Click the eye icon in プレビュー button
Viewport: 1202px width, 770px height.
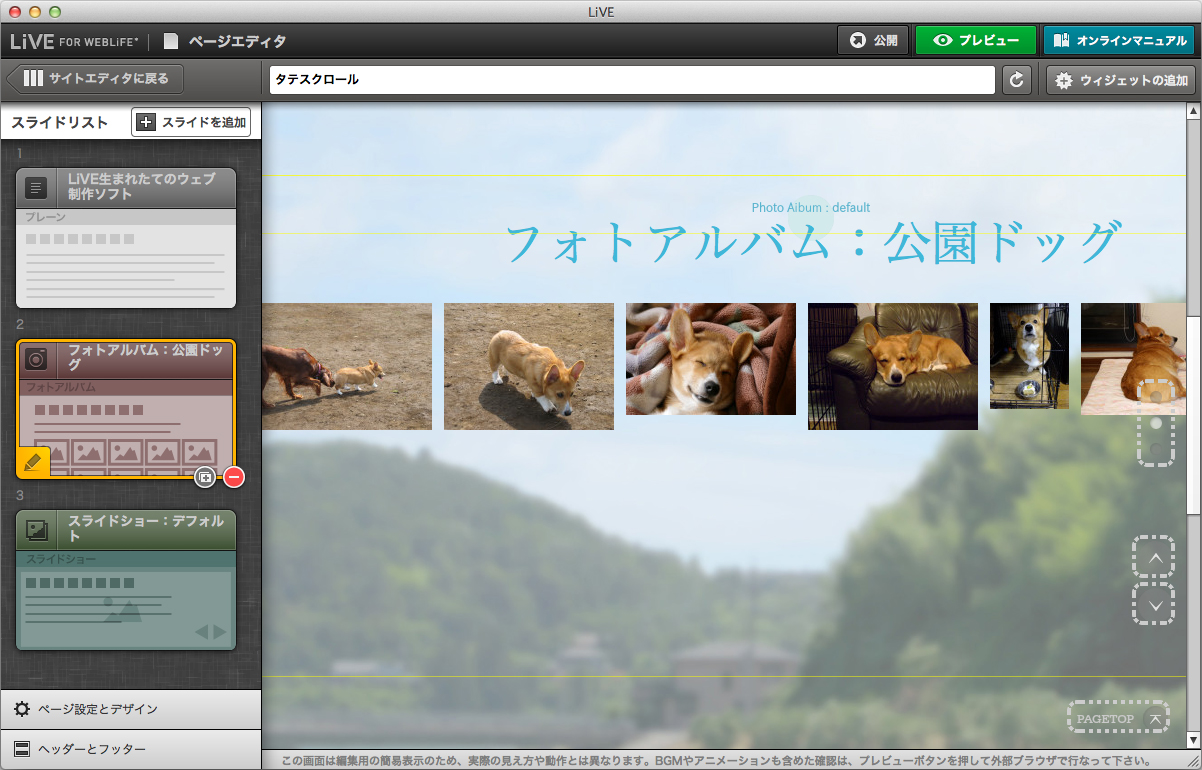point(942,41)
